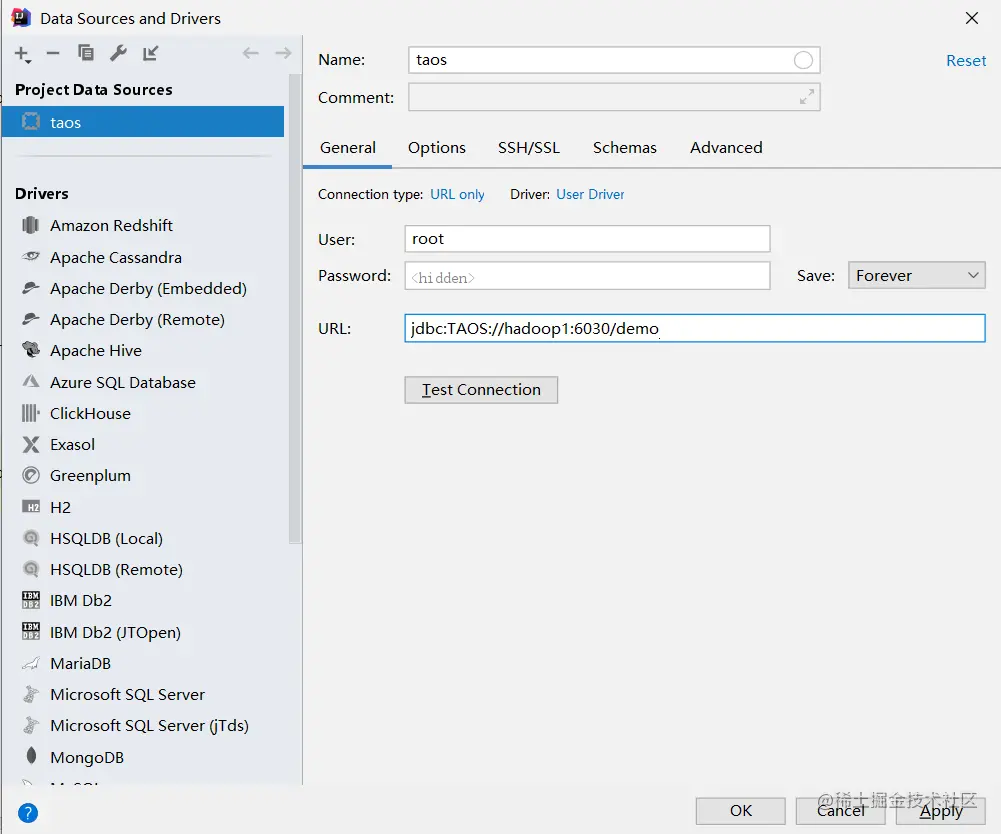Remove selected data source with minus icon
Image resolution: width=1001 pixels, height=834 pixels.
pyautogui.click(x=53, y=54)
